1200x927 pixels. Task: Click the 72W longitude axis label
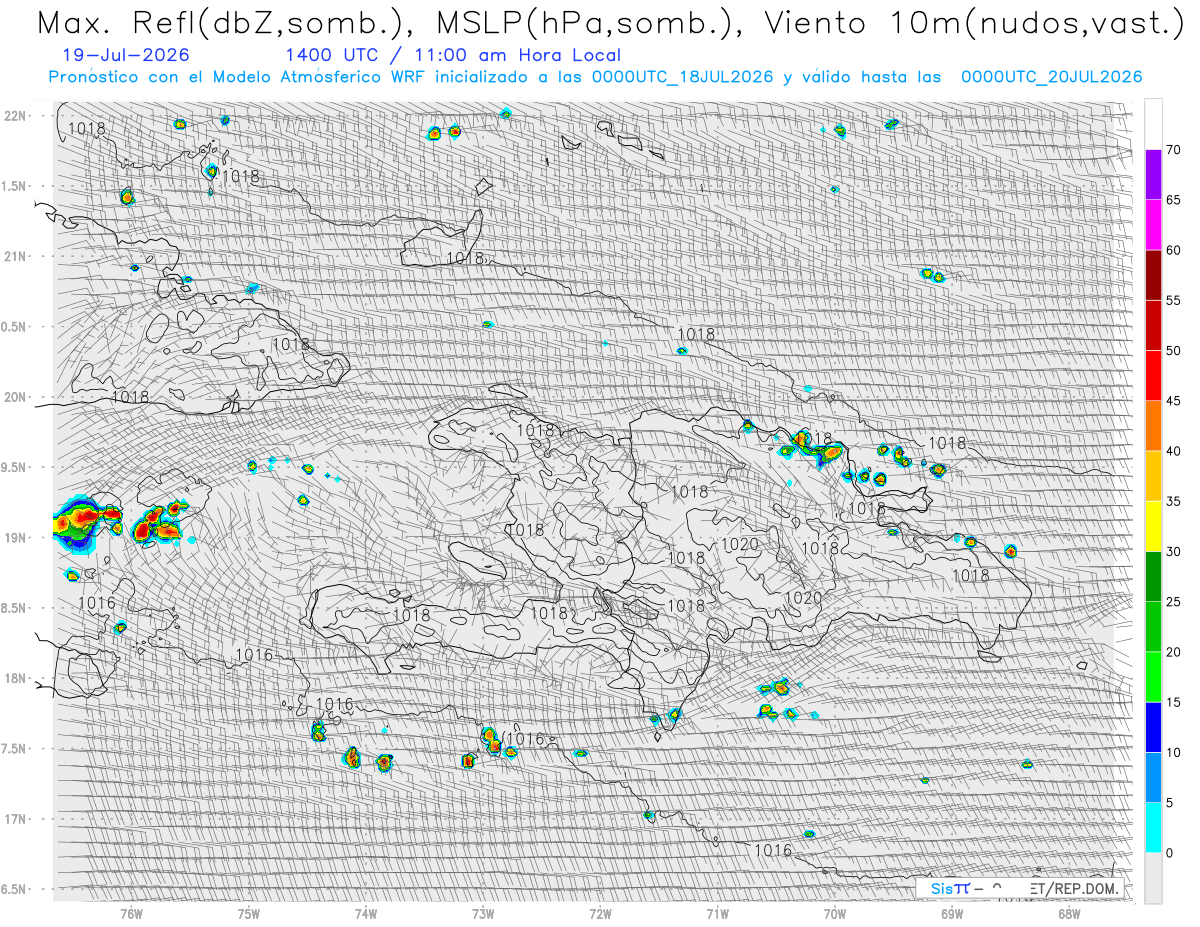[x=600, y=913]
